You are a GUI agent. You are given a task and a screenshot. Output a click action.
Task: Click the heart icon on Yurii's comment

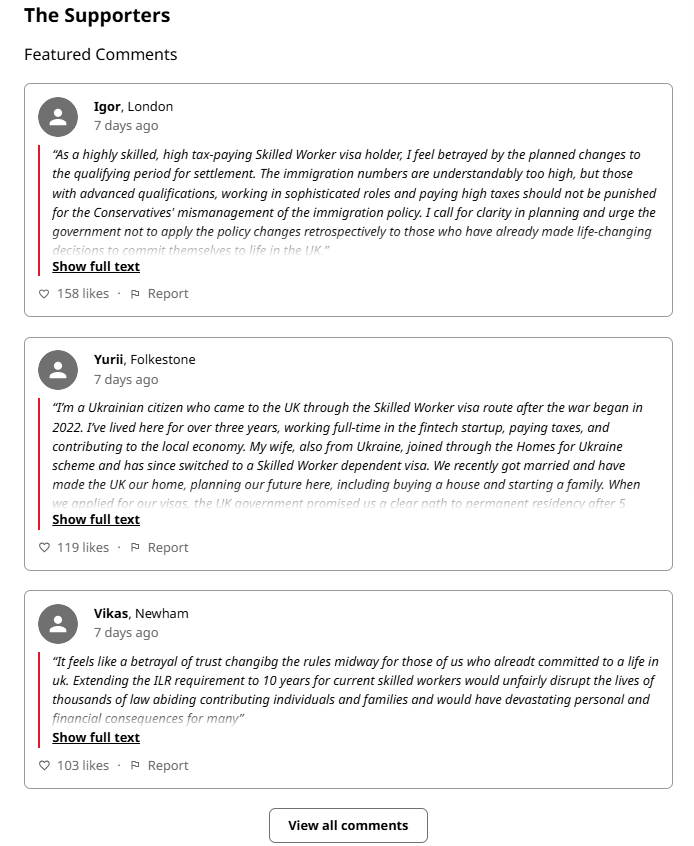[44, 548]
